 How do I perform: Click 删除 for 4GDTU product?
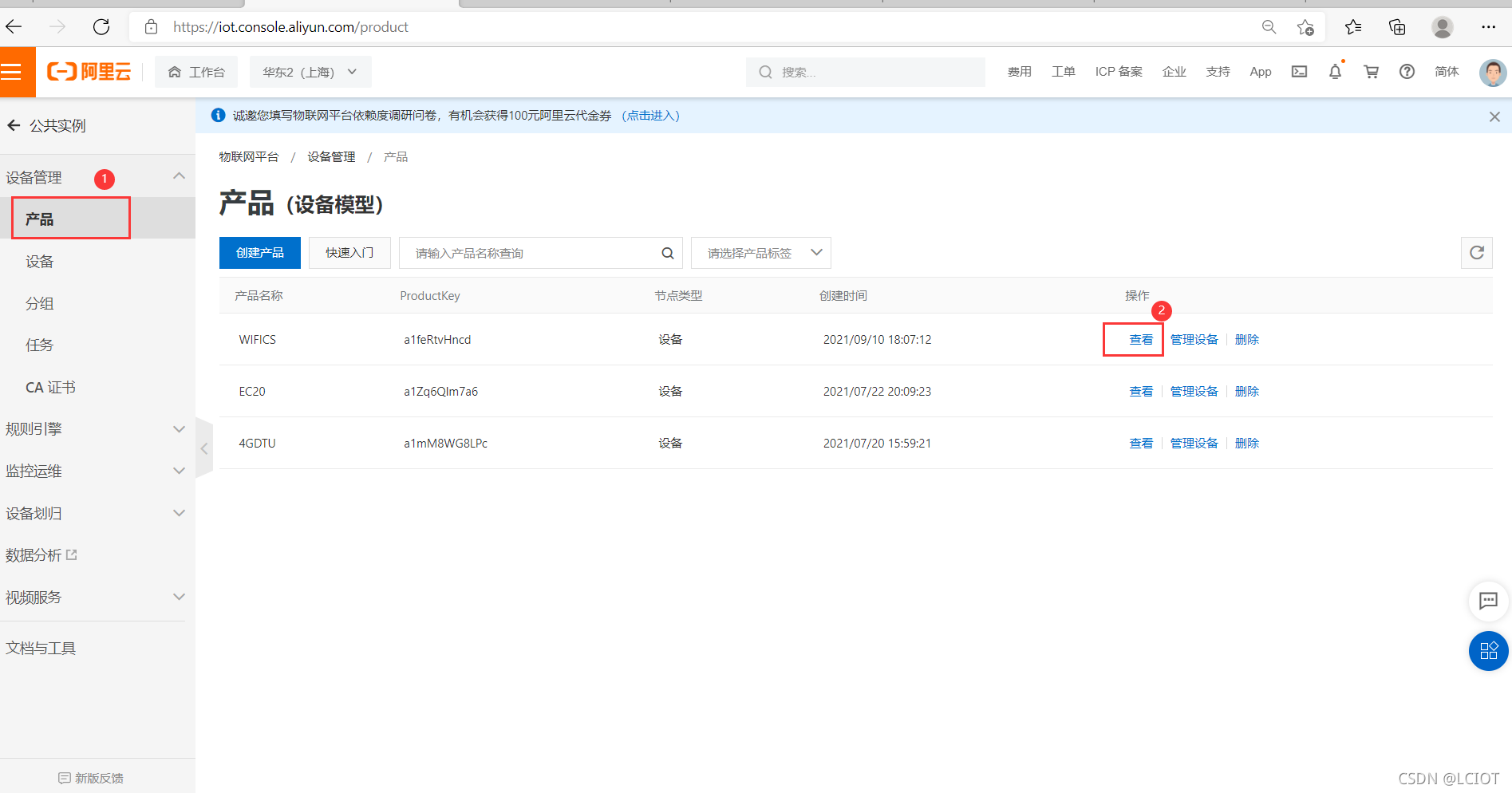point(1247,444)
